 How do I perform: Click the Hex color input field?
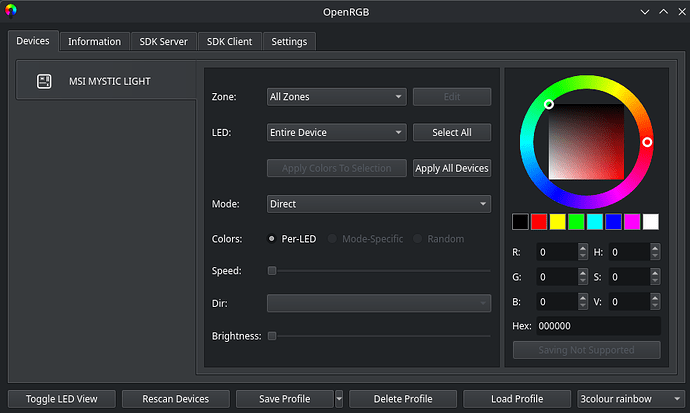(x=598, y=326)
